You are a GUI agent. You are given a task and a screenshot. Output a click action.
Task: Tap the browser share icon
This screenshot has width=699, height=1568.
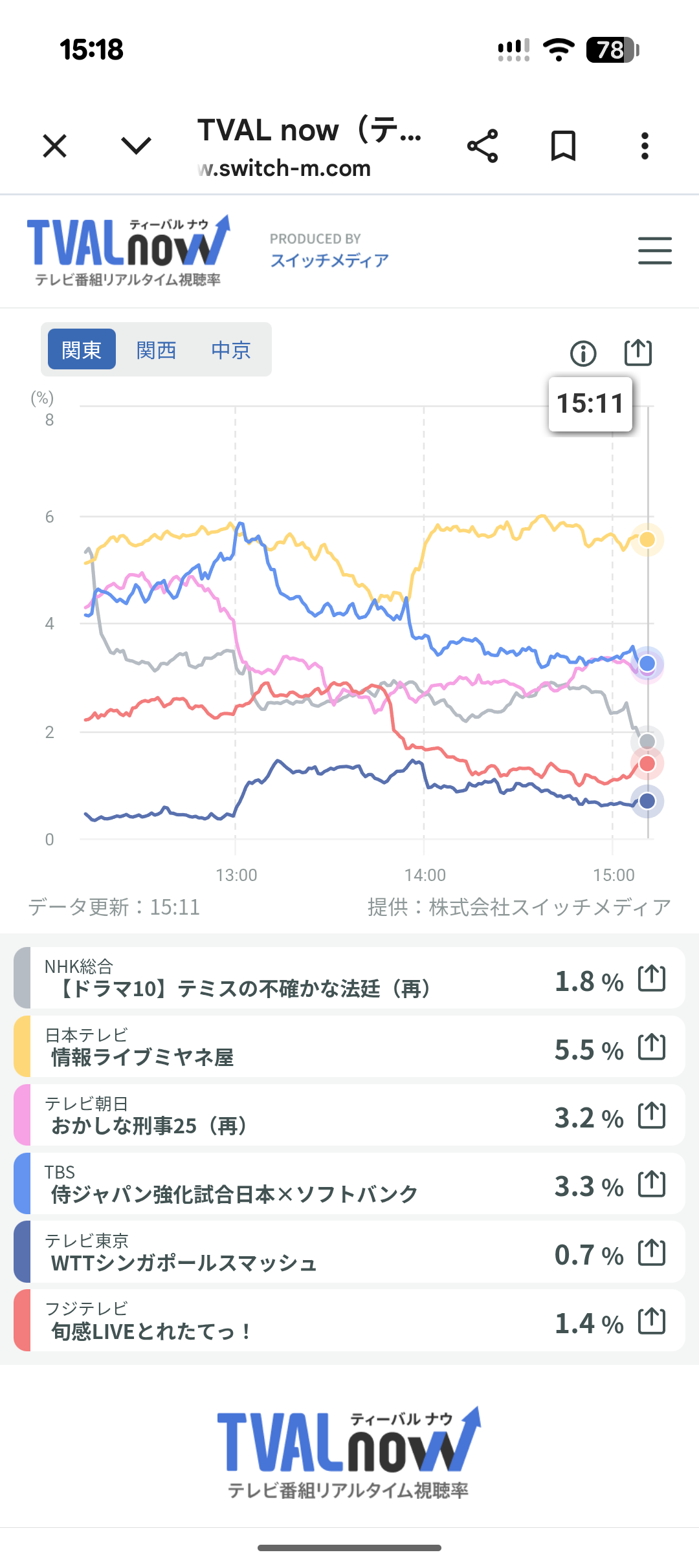pyautogui.click(x=483, y=146)
